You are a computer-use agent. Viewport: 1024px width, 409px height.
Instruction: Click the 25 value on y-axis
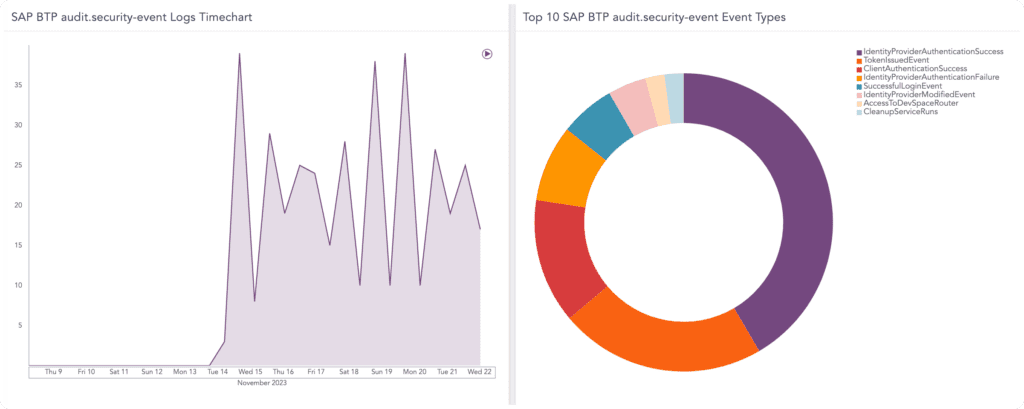click(x=18, y=165)
